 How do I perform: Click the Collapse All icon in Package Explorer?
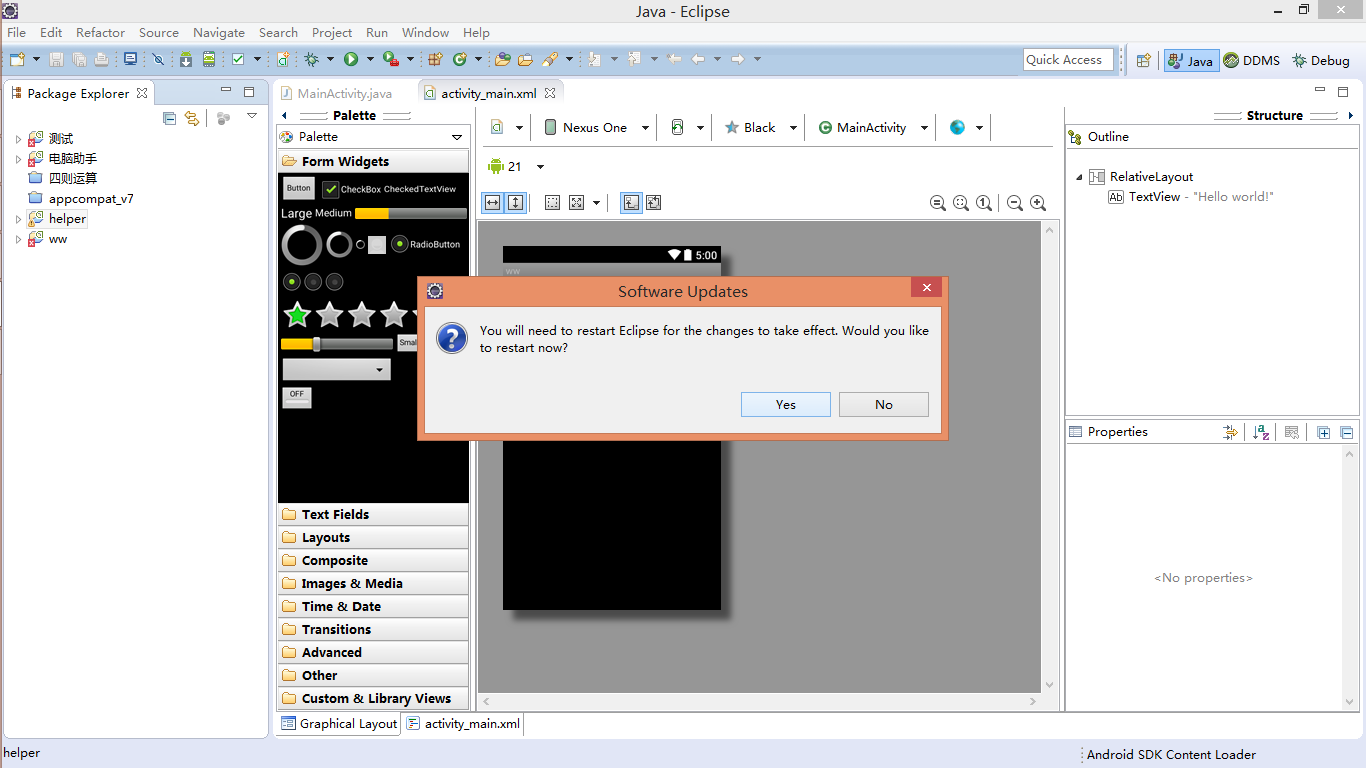click(x=169, y=118)
